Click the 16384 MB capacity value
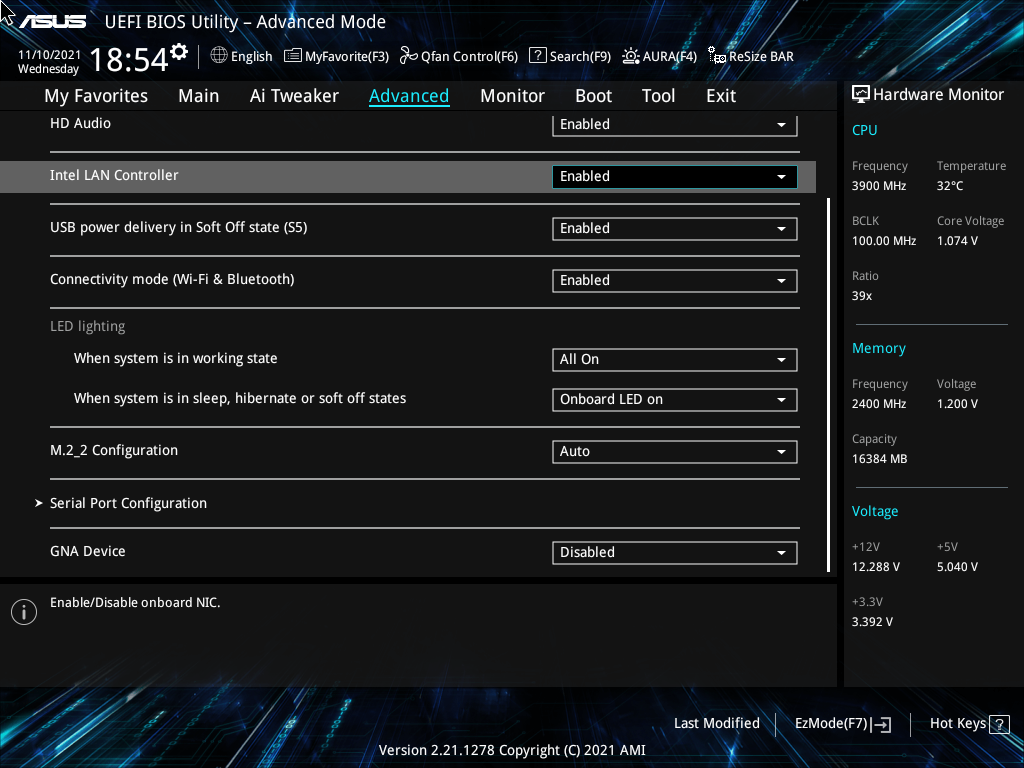The image size is (1024, 768). click(879, 459)
